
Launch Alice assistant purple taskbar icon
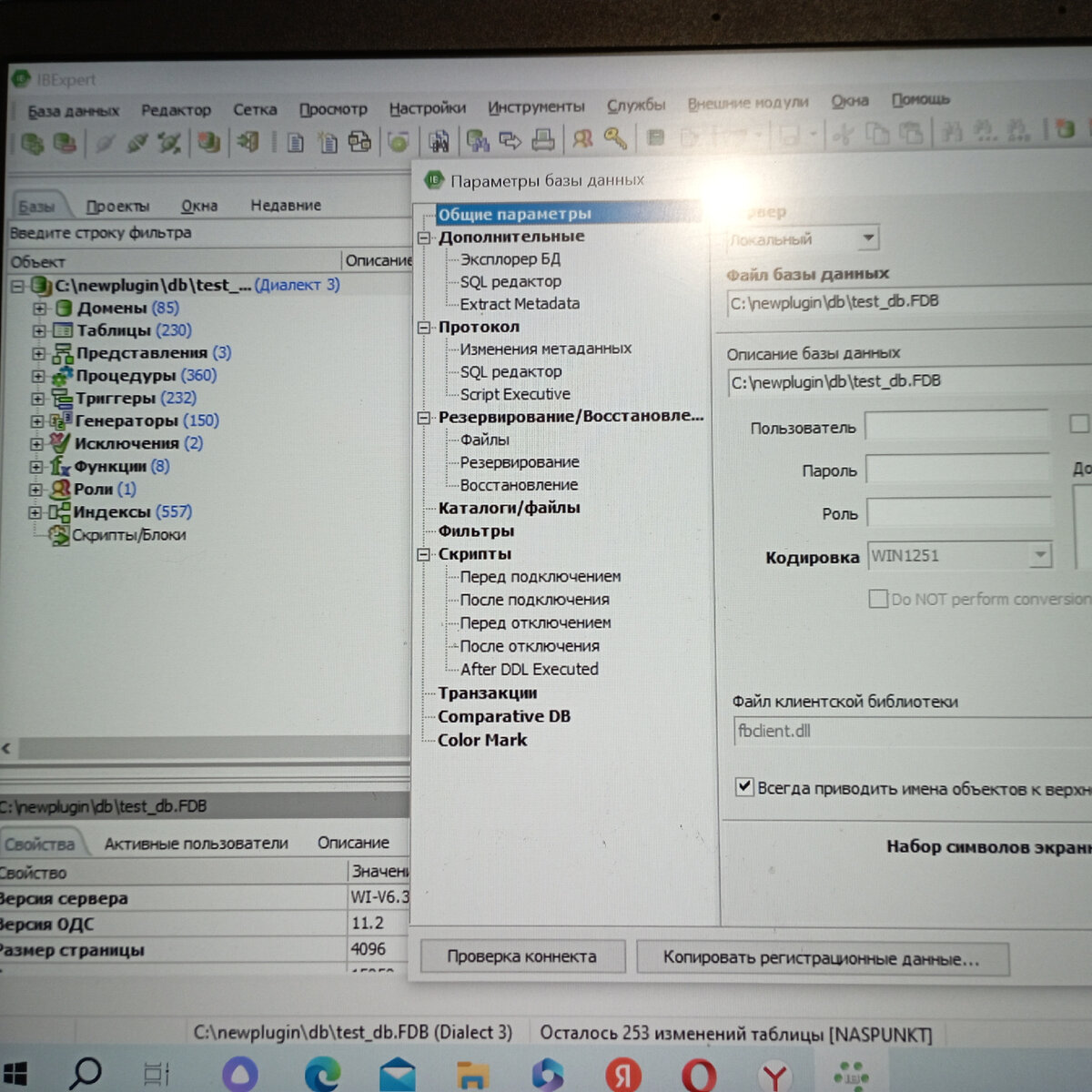pyautogui.click(x=240, y=1075)
